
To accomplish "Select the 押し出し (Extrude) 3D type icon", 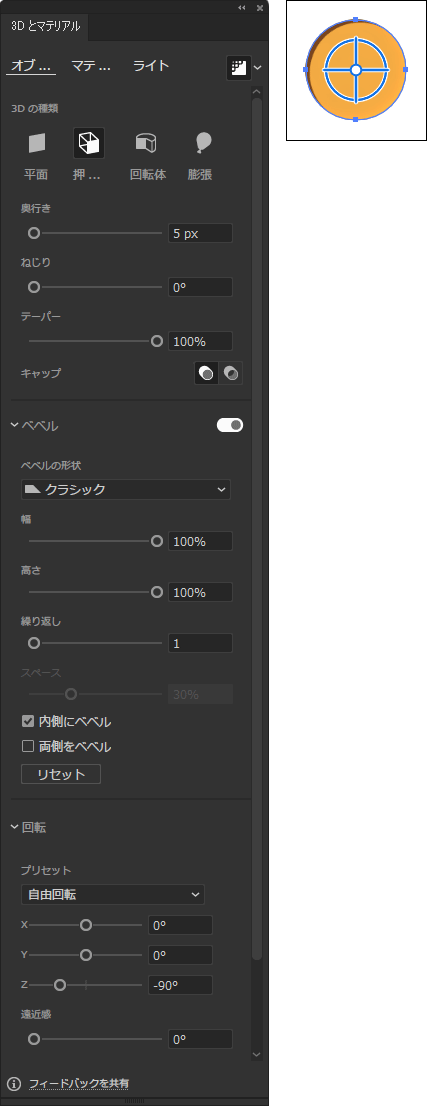I will [x=89, y=143].
